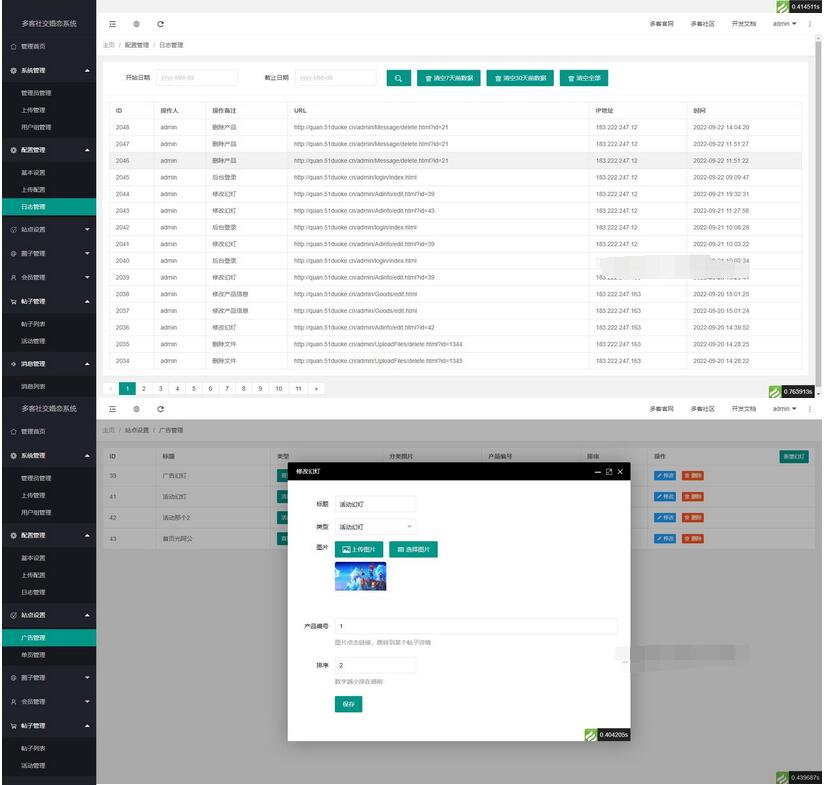Maximize the 修改幻灯 dialog window

(x=608, y=471)
